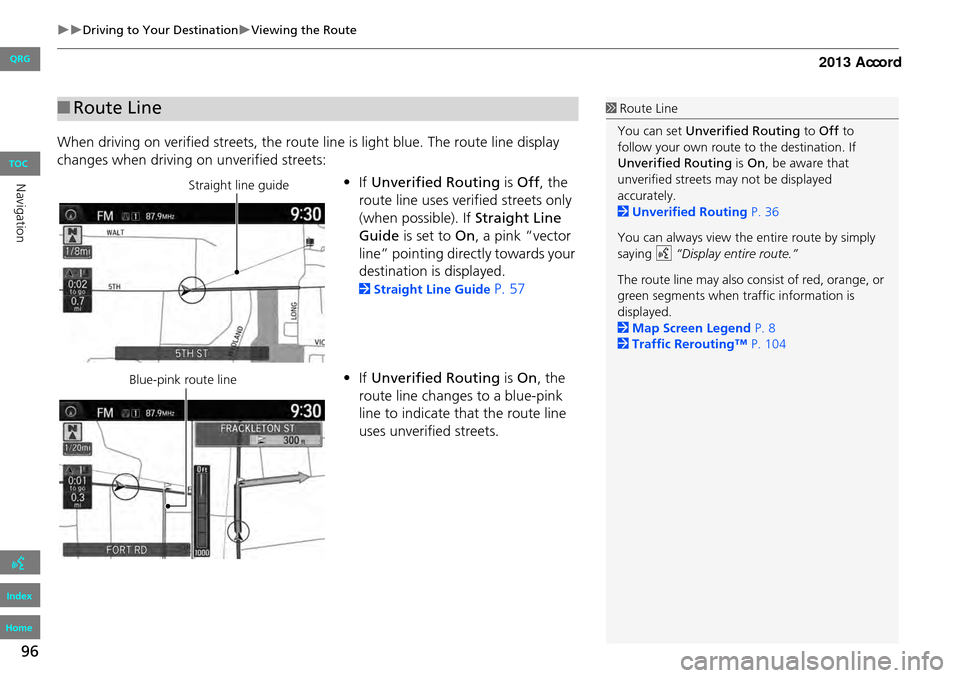Screen dimensions: 960x678
Task: Click arrow icon before Traffic Rerouting link
Action: pos(623,344)
